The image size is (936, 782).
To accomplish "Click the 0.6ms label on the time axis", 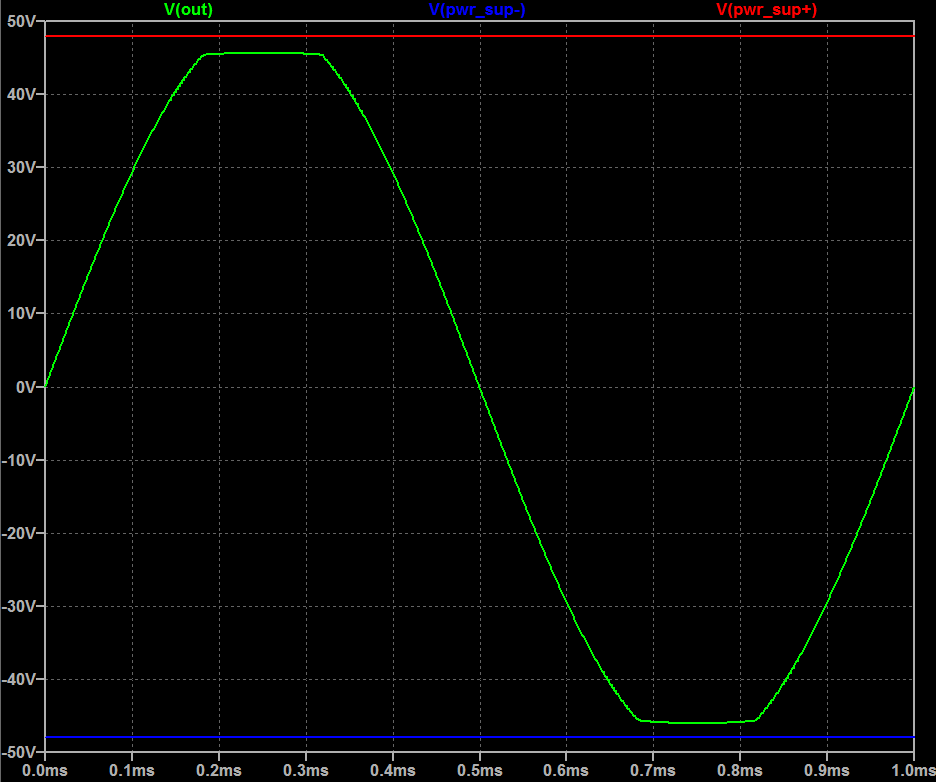I will (566, 771).
